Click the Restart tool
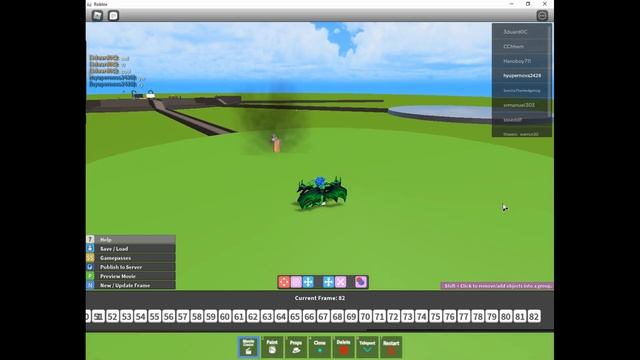640x360 pixels. tap(391, 347)
